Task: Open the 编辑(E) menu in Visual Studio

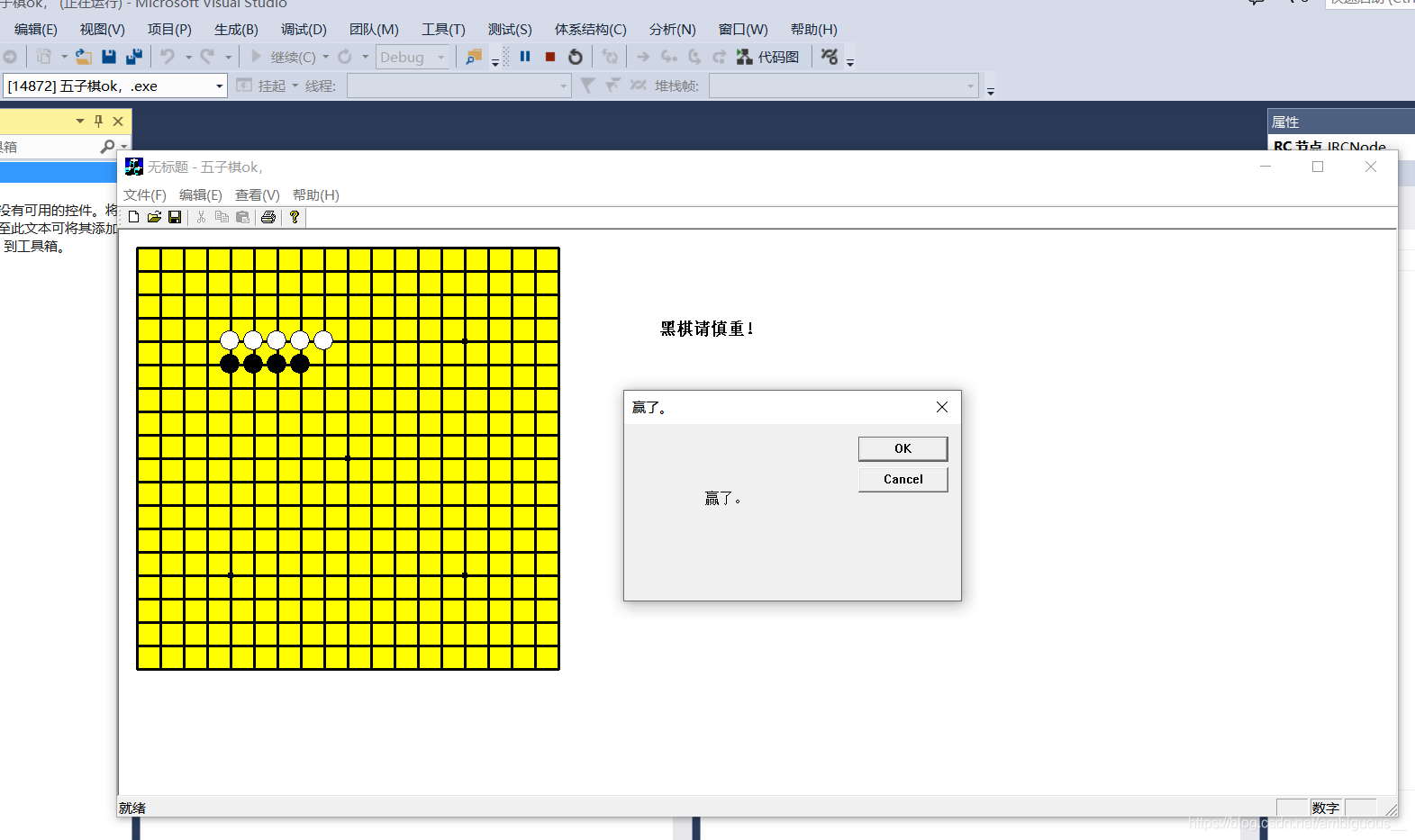Action: (x=36, y=30)
